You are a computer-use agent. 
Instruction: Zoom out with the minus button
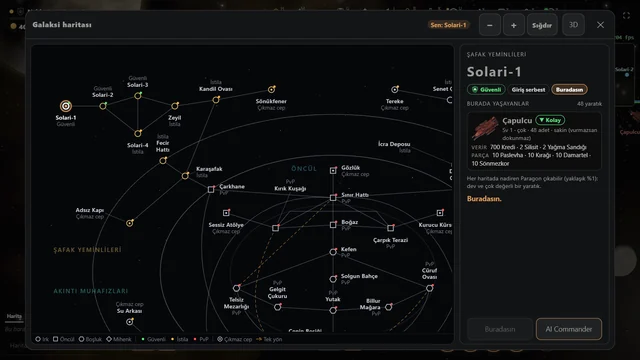(x=490, y=25)
